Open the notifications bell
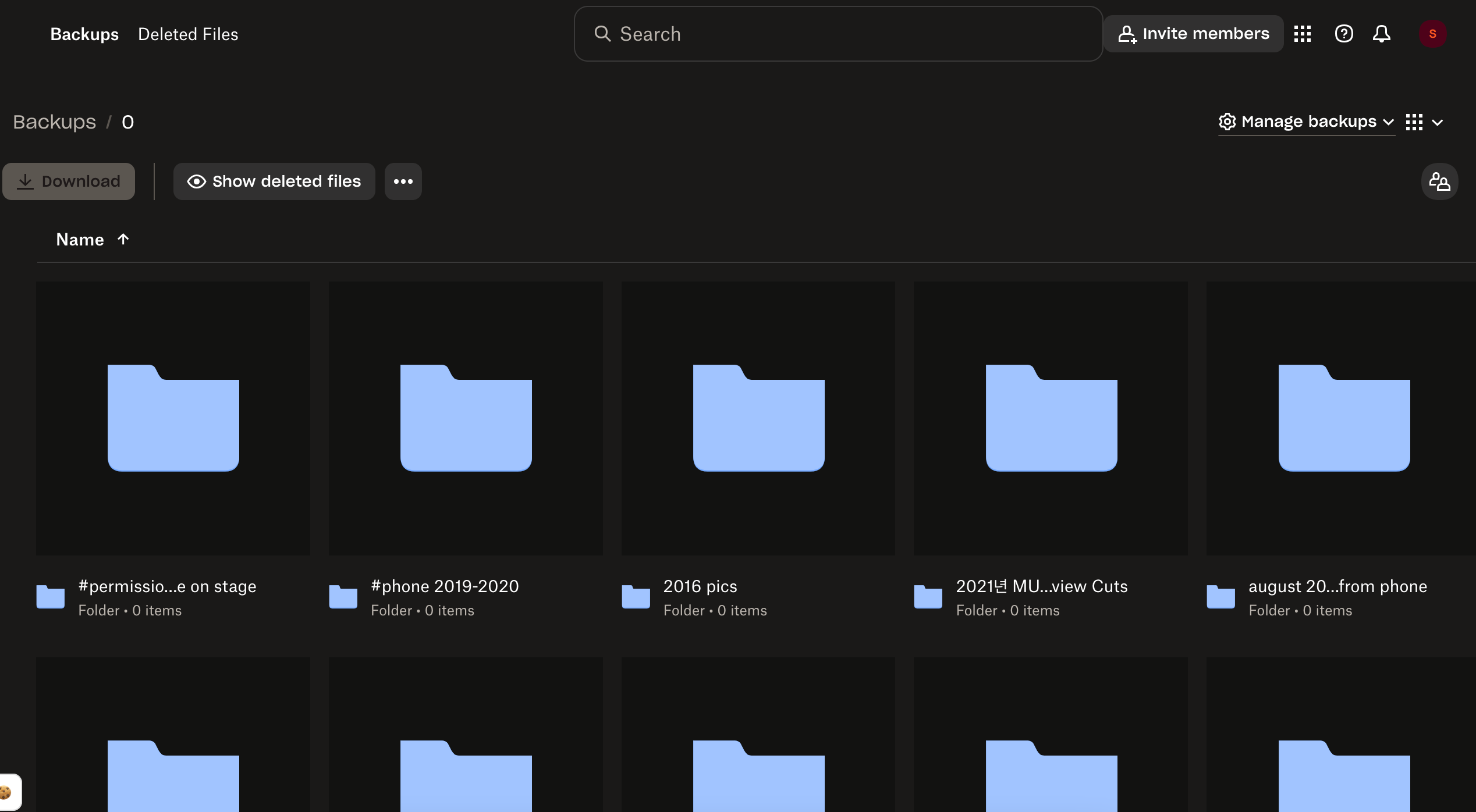This screenshot has width=1476, height=812. pos(1382,34)
